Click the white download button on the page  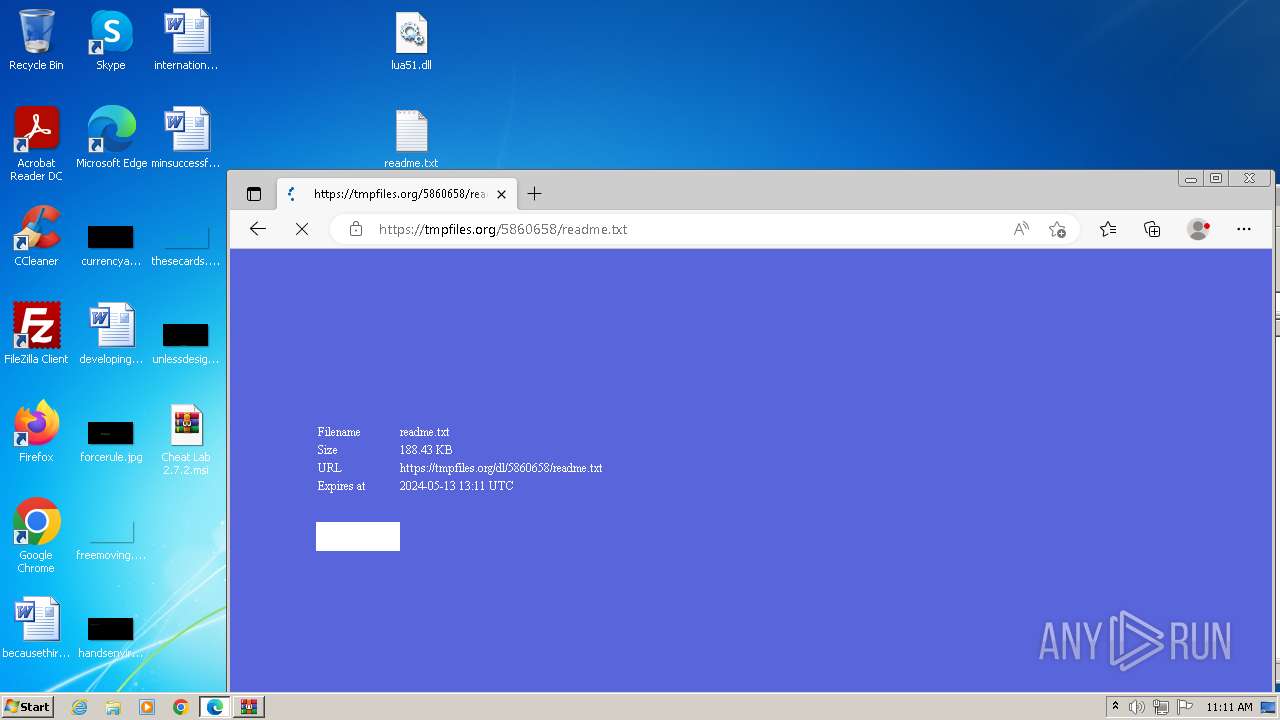pyautogui.click(x=358, y=536)
